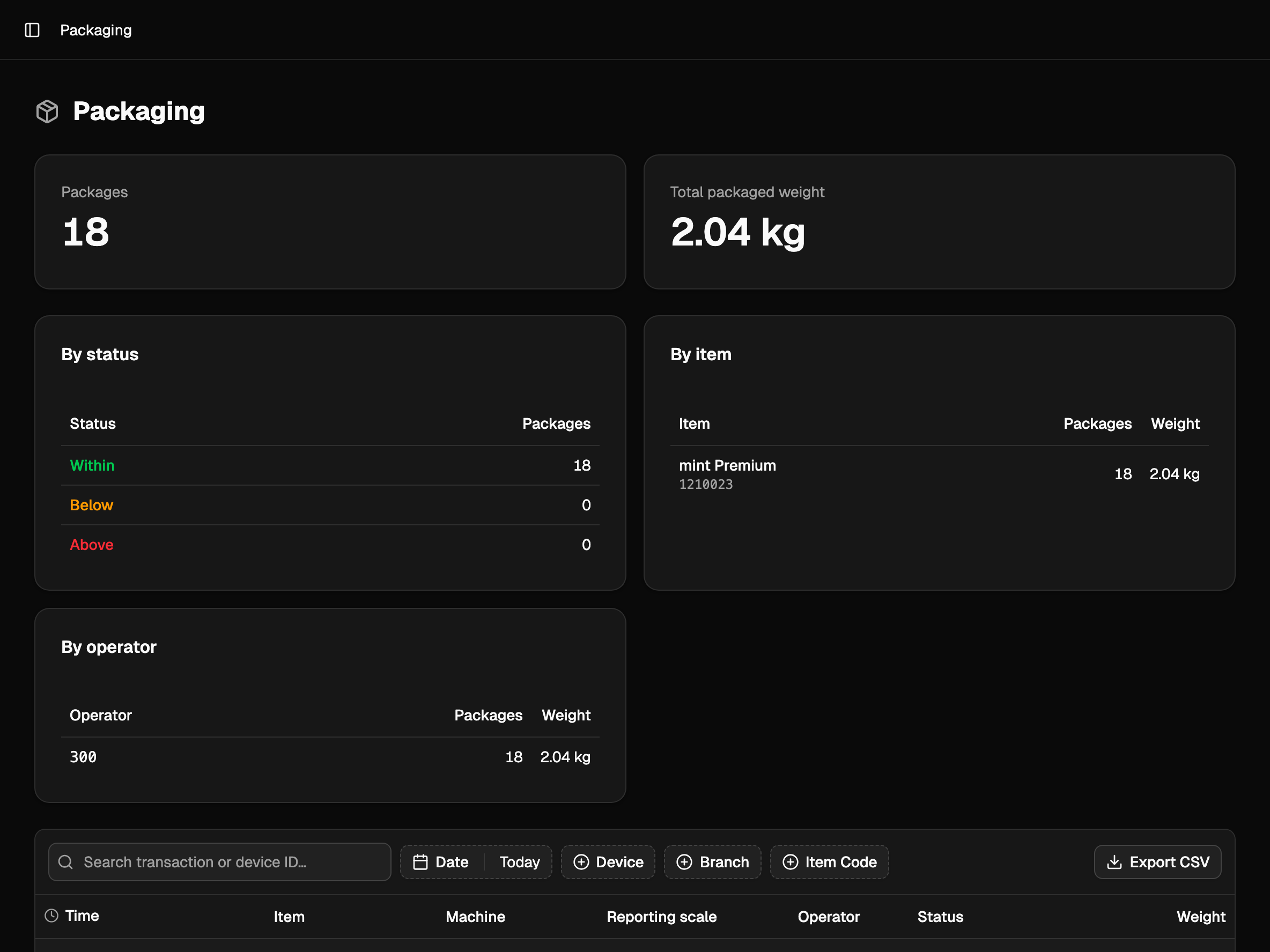Click the download icon in Export CSV
Image resolution: width=1270 pixels, height=952 pixels.
click(x=1114, y=862)
